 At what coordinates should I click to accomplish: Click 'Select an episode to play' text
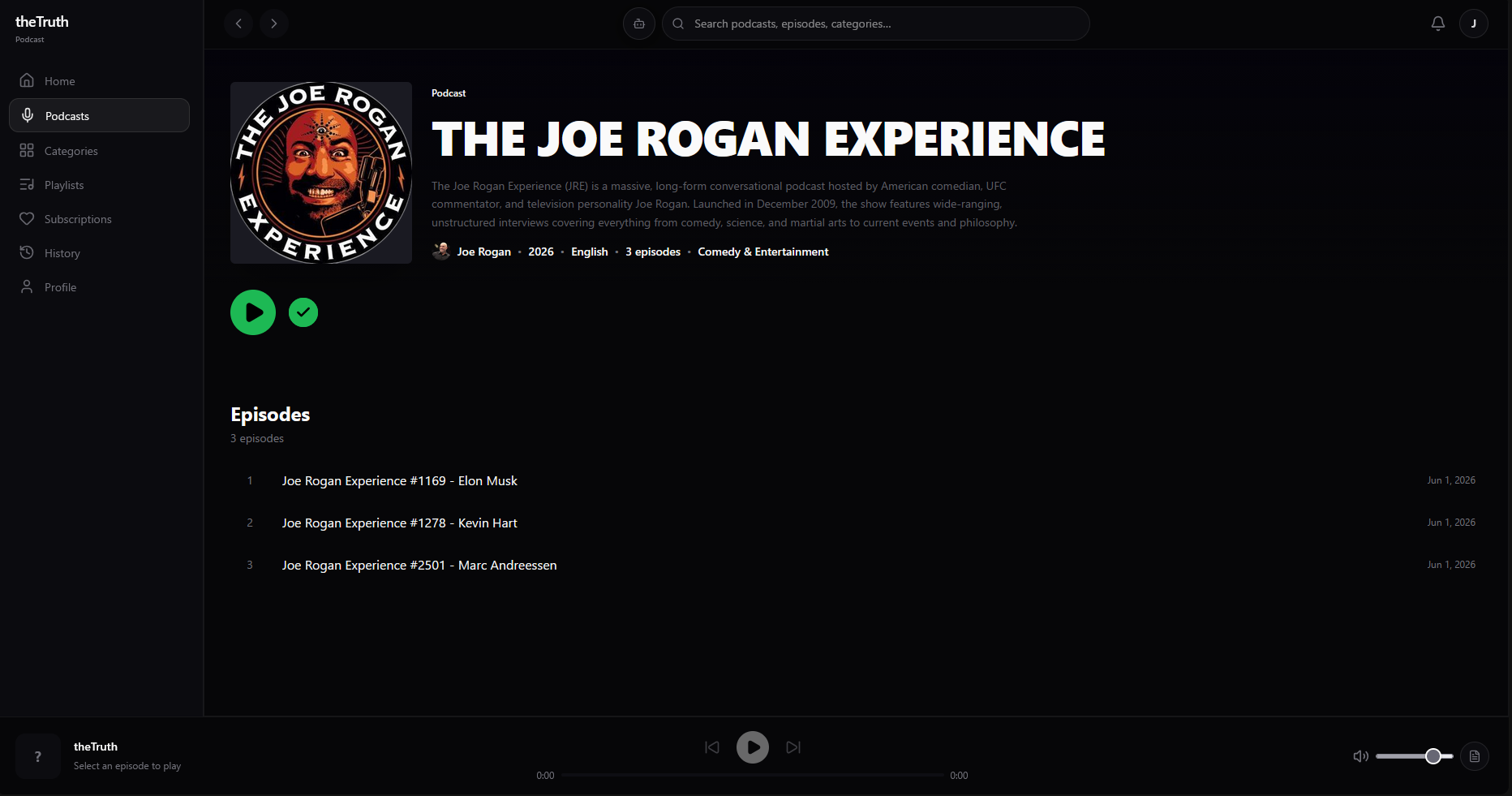click(127, 766)
